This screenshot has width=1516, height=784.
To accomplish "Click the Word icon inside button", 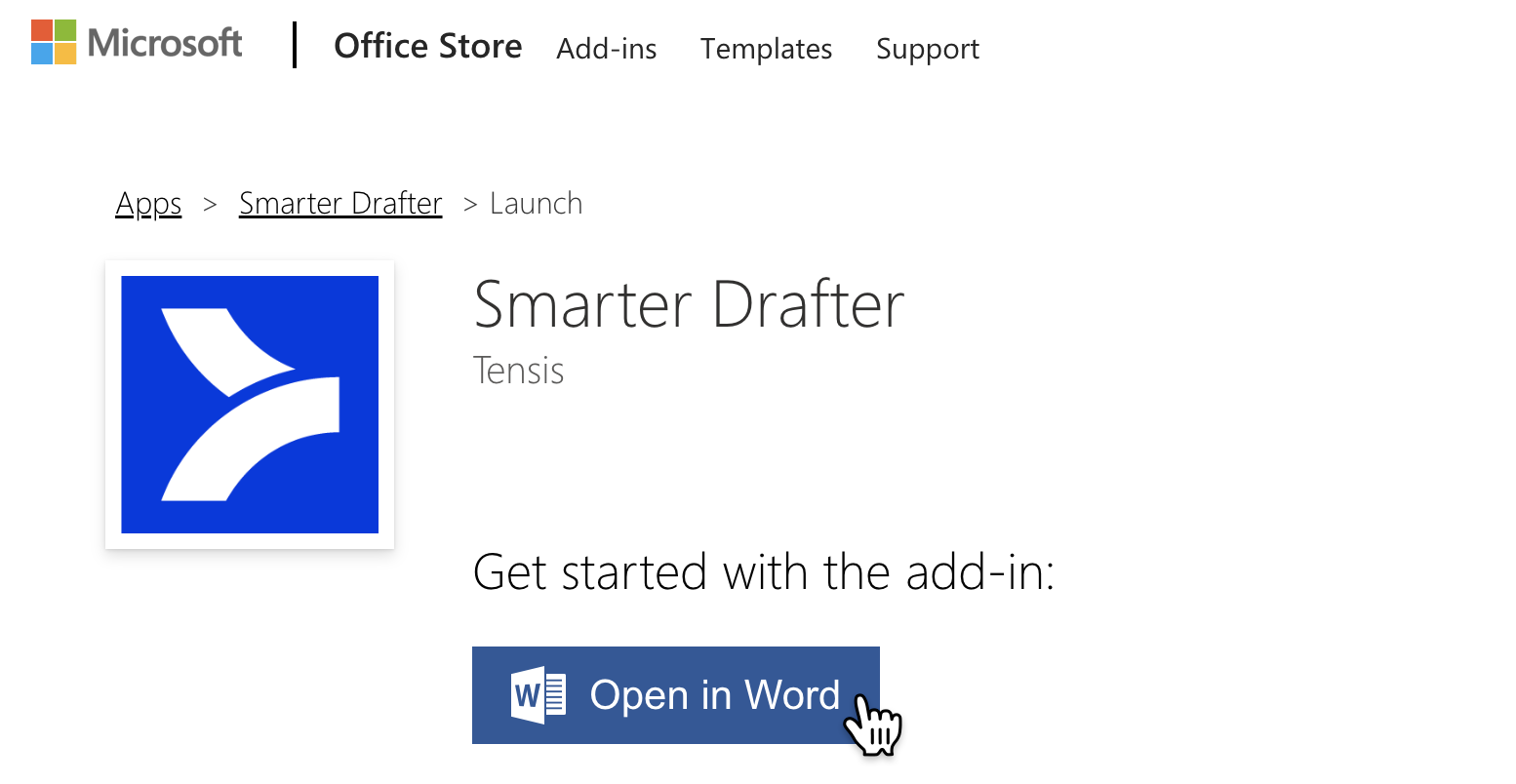I will click(x=539, y=695).
